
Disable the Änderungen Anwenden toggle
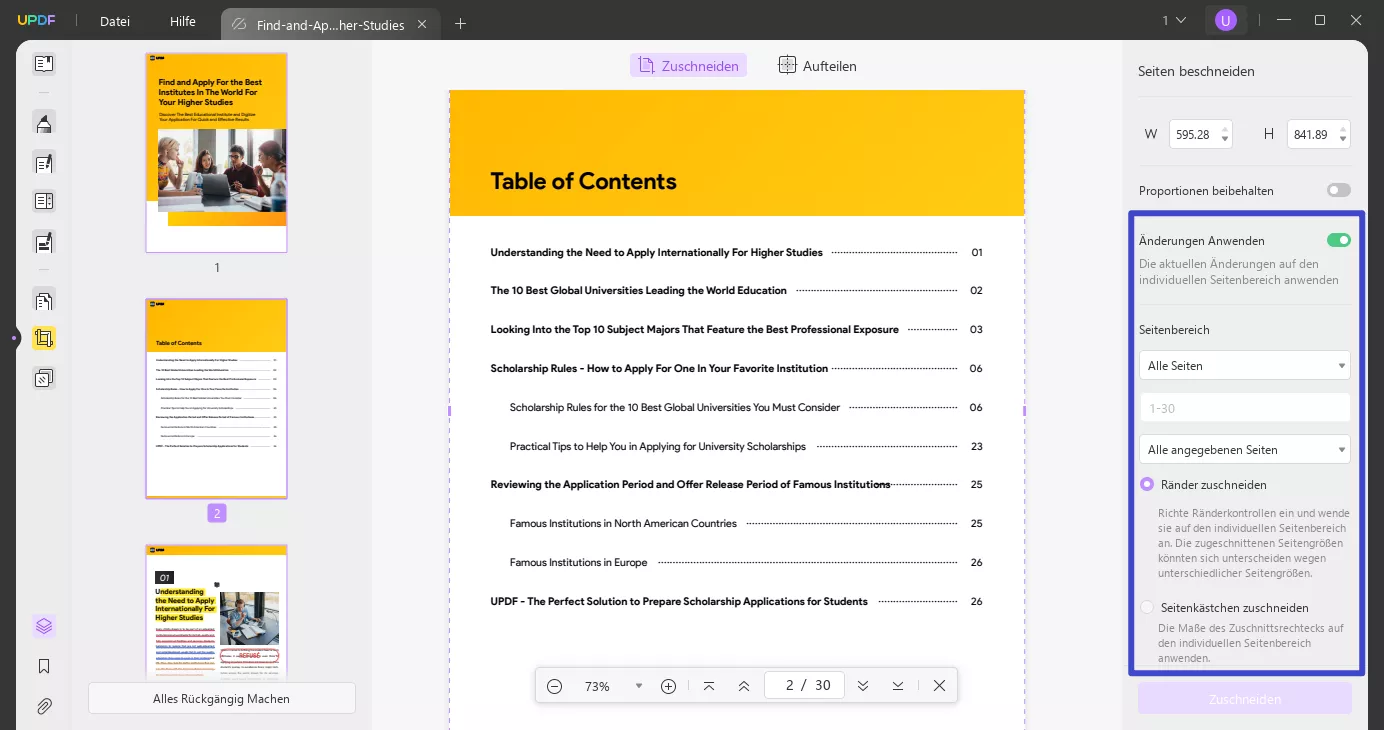(1338, 240)
